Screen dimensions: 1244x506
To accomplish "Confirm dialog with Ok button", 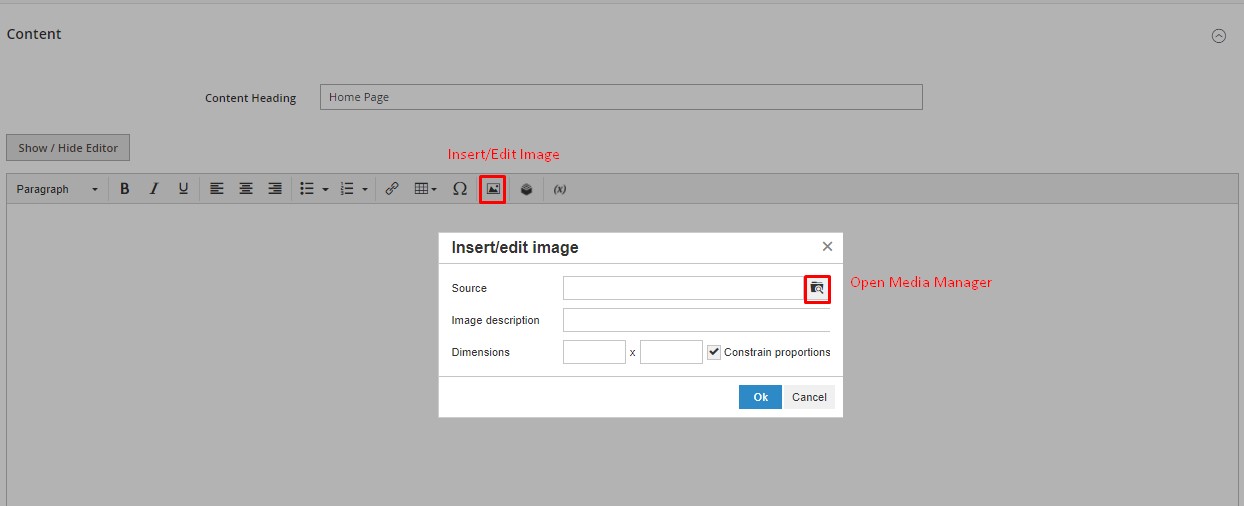I will 760,397.
